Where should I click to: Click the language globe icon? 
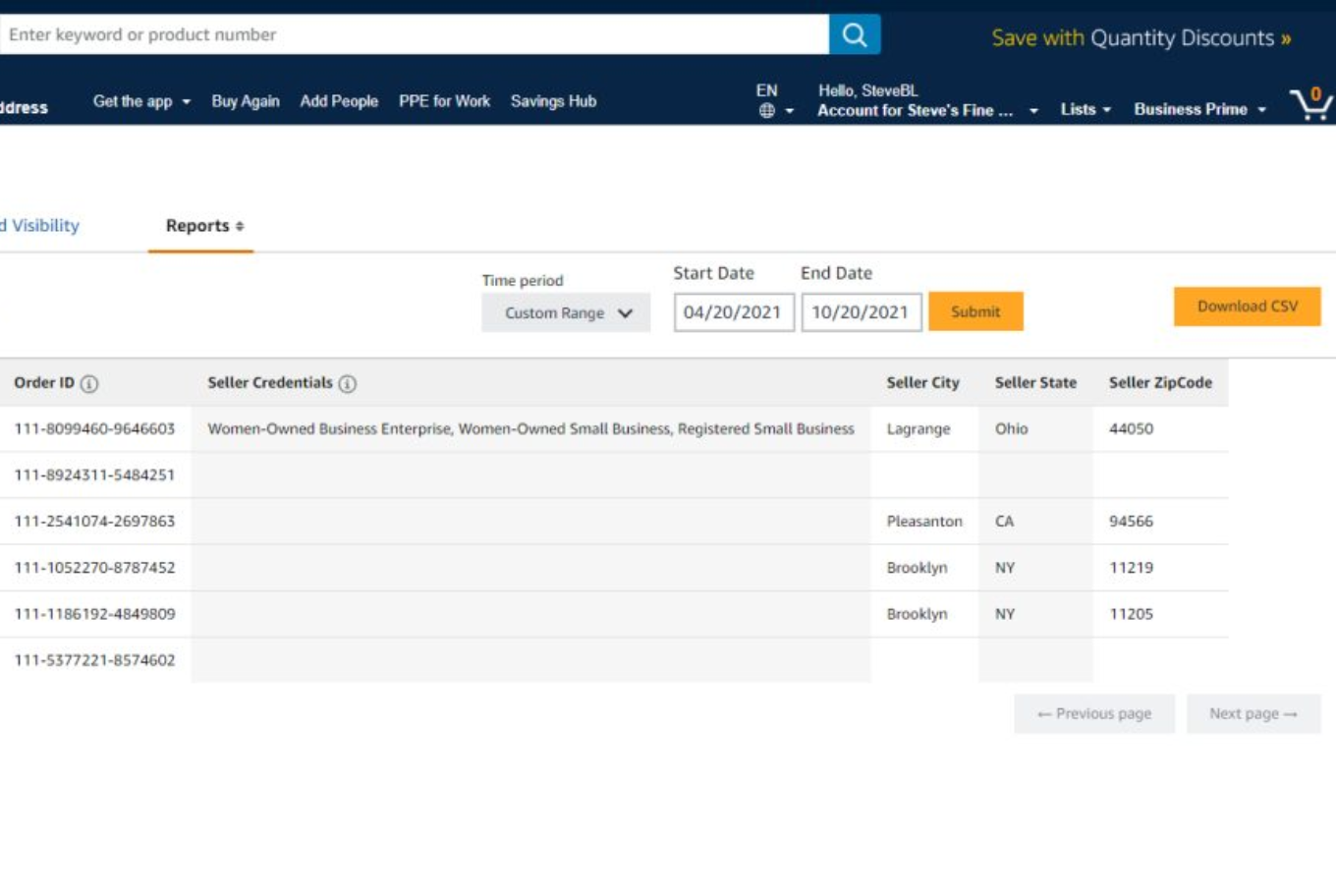click(x=767, y=111)
